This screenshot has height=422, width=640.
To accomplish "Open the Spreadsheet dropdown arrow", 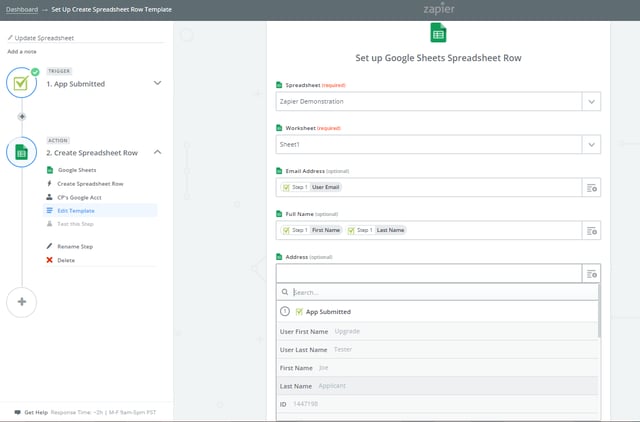I will tap(591, 102).
